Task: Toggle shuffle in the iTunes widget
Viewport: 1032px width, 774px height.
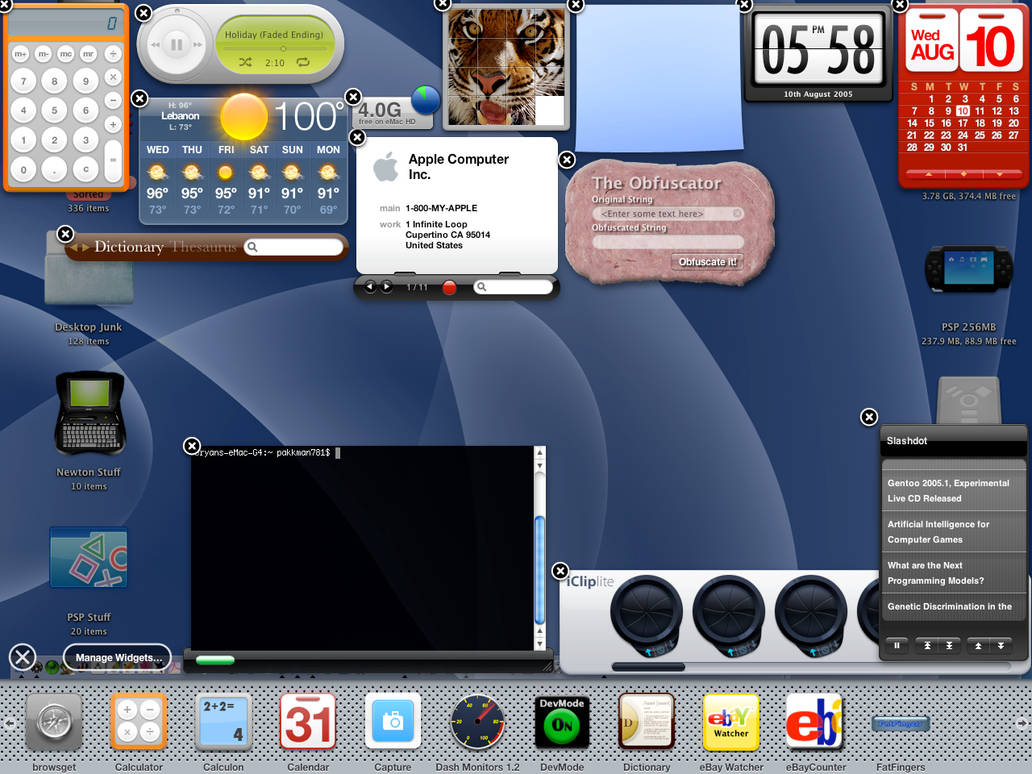Action: pos(245,63)
